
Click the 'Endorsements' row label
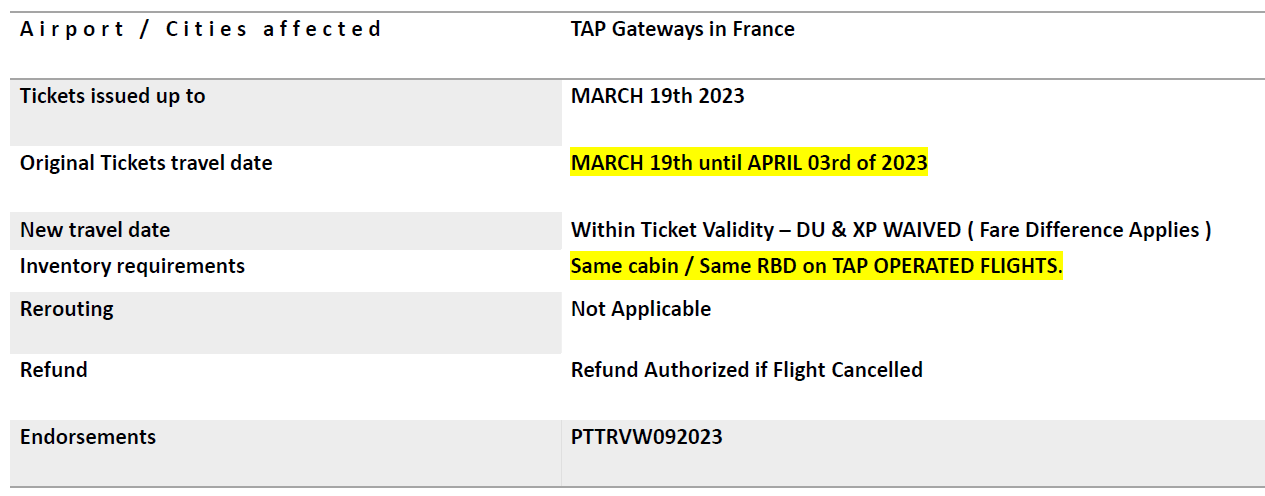pos(88,437)
